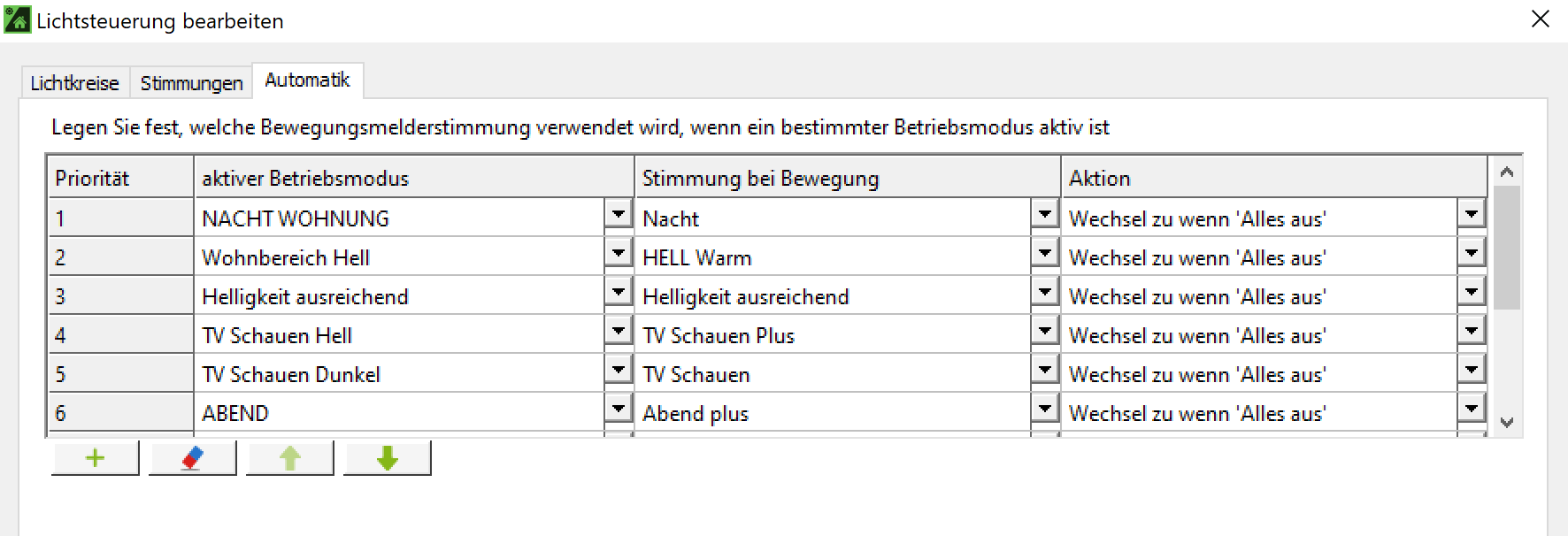Delete the selected row using the eraser icon
Image resolution: width=1568 pixels, height=536 pixels.
click(191, 457)
